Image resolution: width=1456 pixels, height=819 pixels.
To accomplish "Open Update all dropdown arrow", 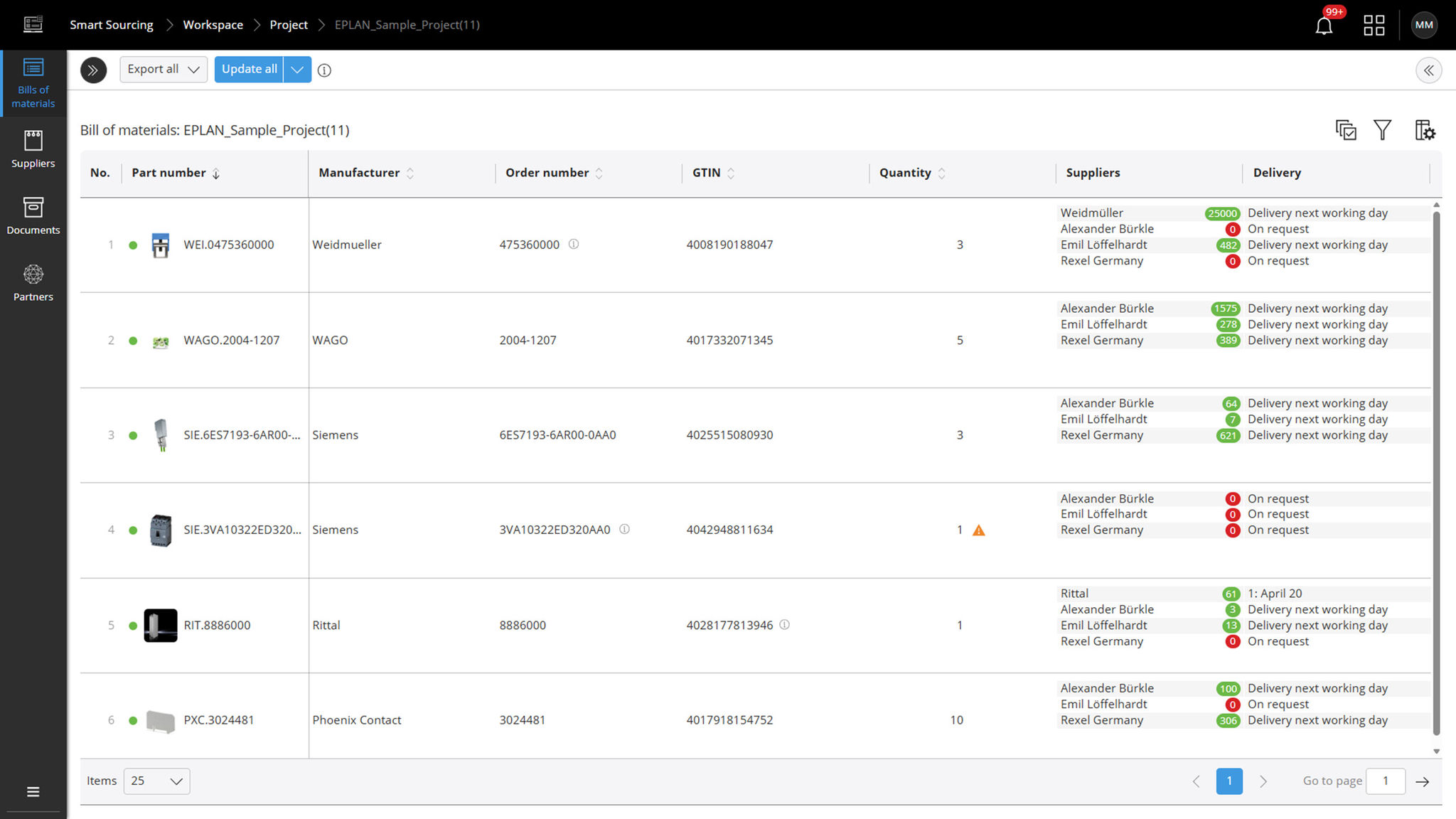I will coord(298,69).
